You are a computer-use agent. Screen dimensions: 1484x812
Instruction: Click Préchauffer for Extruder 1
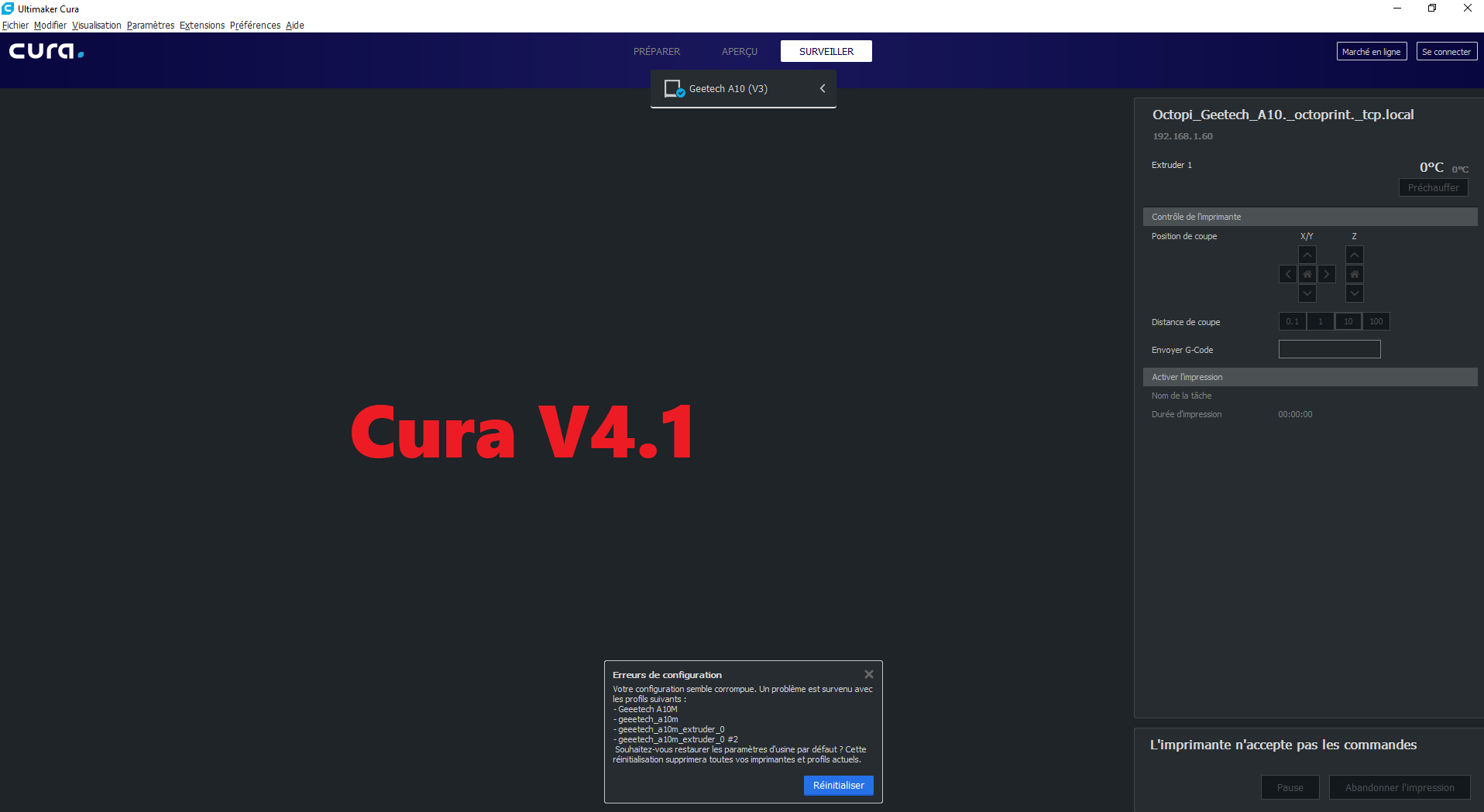[1434, 187]
